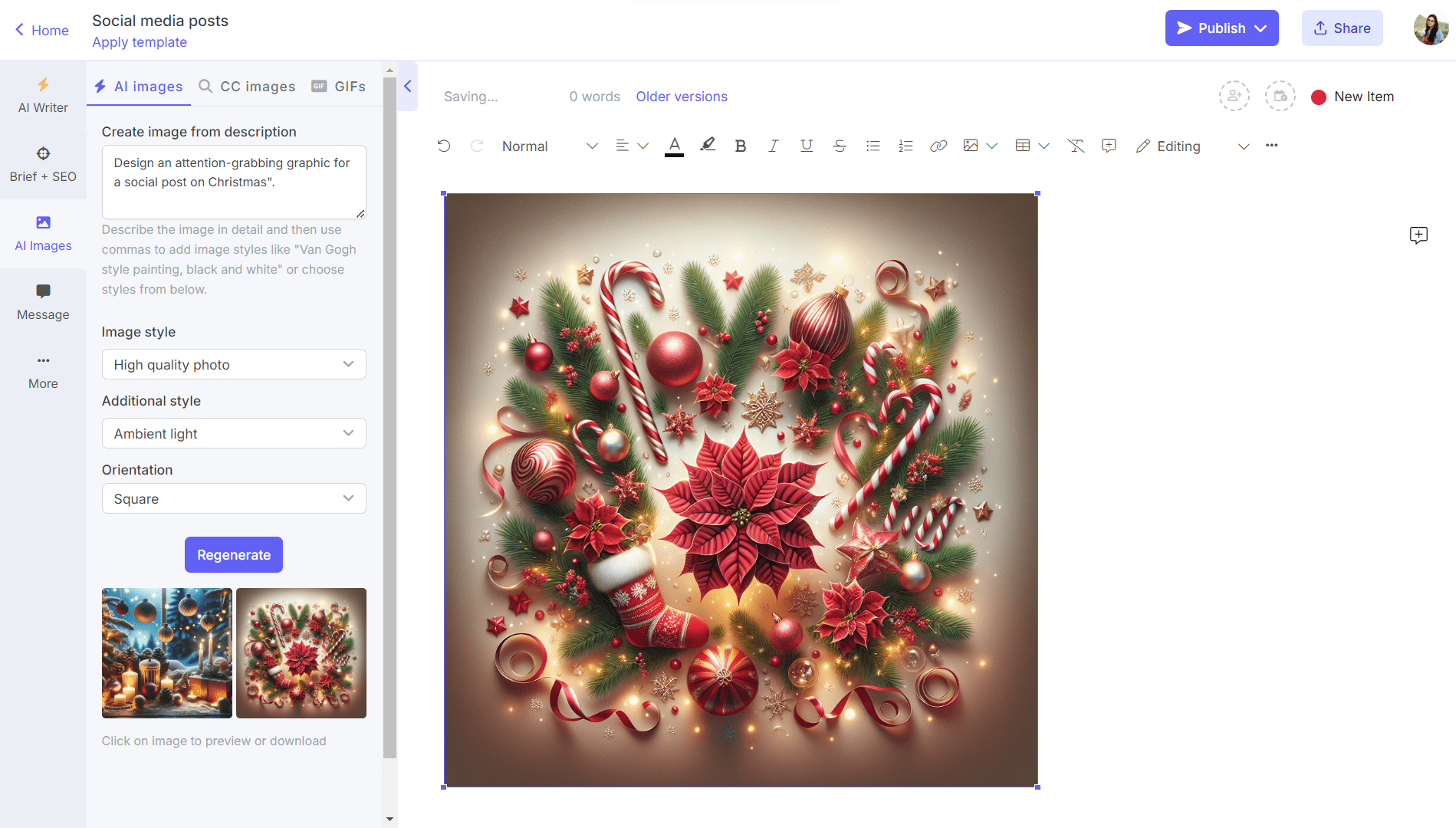Toggle bold formatting in the editor toolbar

point(740,146)
